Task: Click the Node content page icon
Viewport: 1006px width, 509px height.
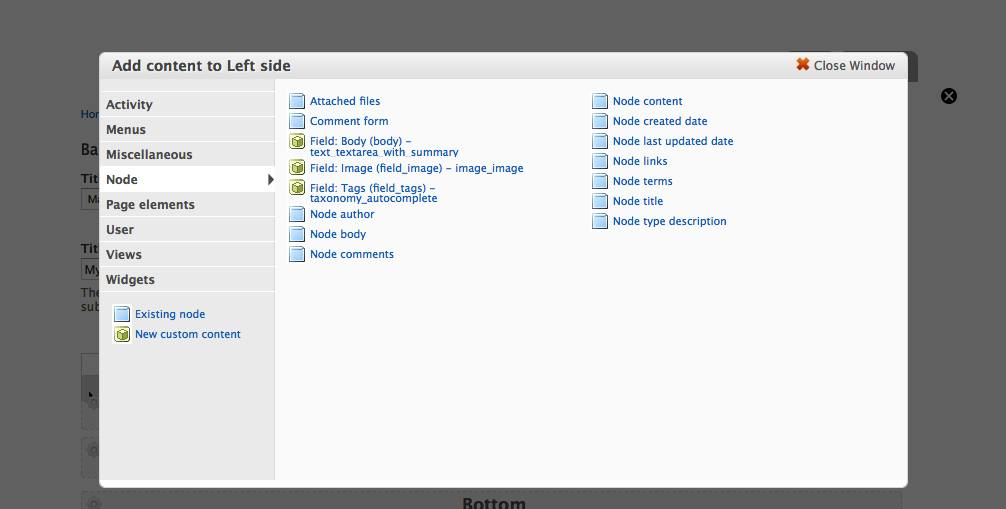Action: click(x=600, y=101)
